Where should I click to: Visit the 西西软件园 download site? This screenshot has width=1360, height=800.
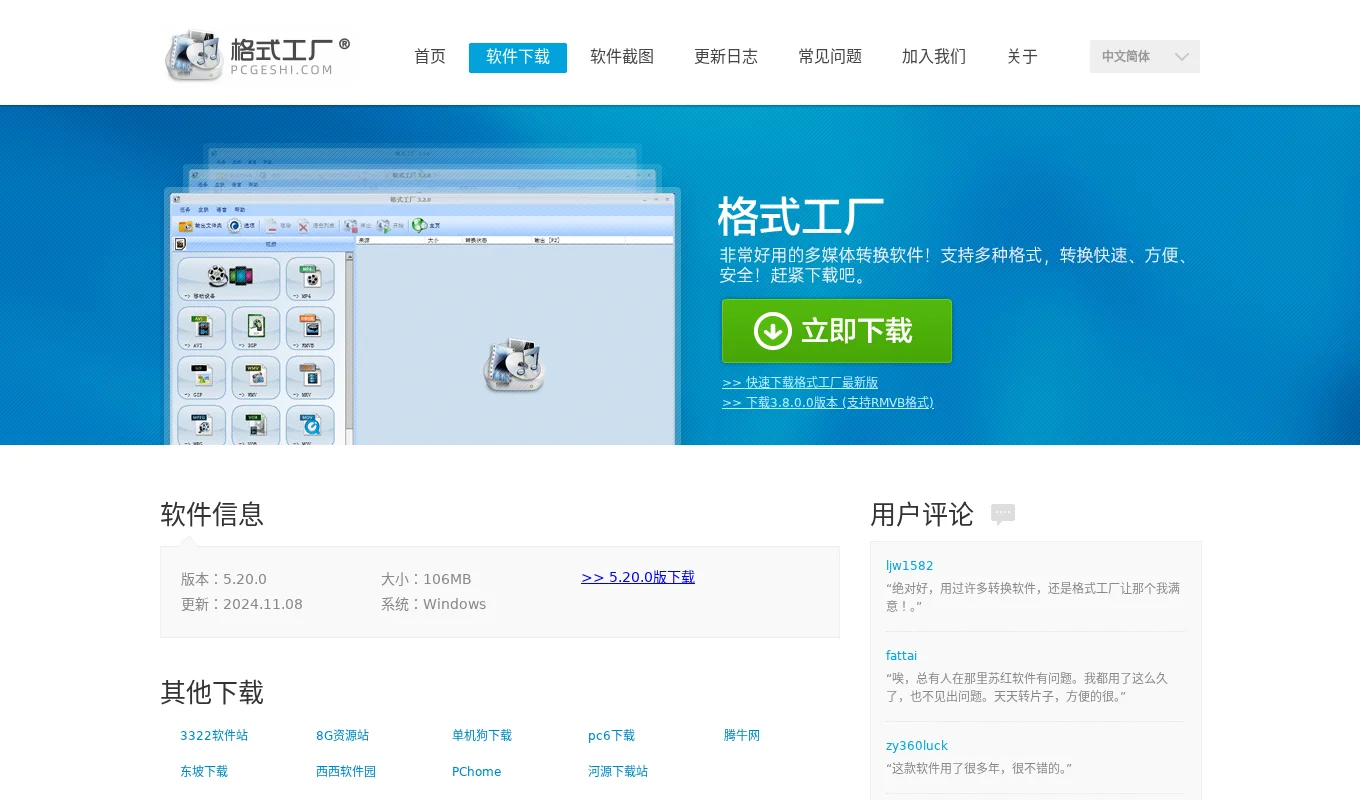point(346,771)
